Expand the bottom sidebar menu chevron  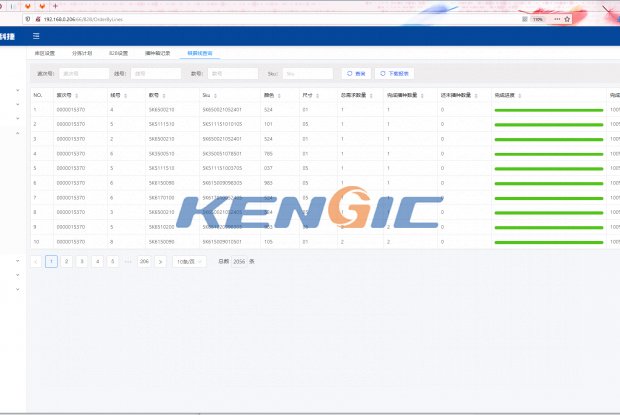pos(18,289)
